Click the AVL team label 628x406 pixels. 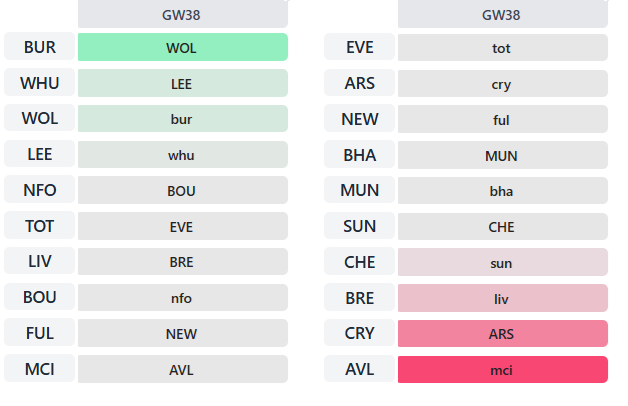click(359, 369)
